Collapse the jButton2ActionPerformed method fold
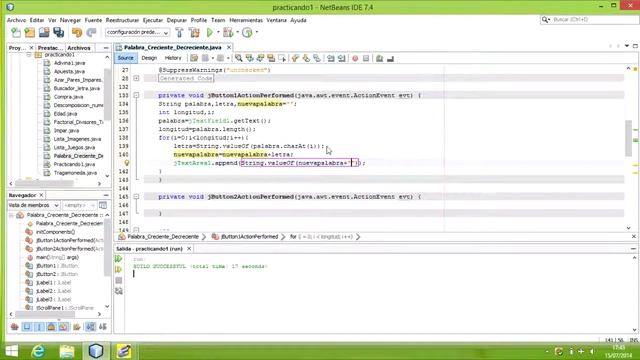The image size is (640, 360). click(x=136, y=197)
